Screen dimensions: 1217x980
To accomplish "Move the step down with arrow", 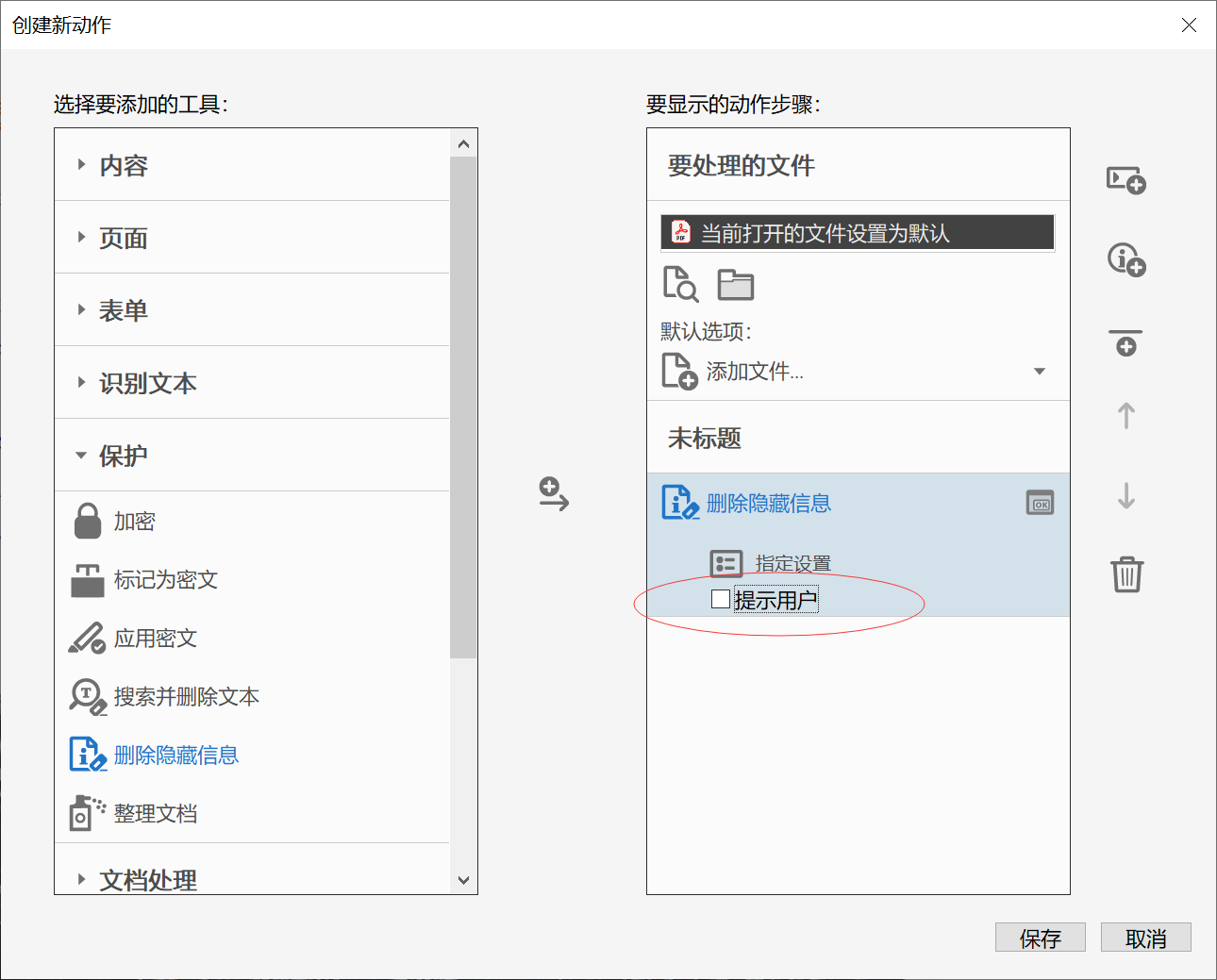I will [x=1126, y=496].
